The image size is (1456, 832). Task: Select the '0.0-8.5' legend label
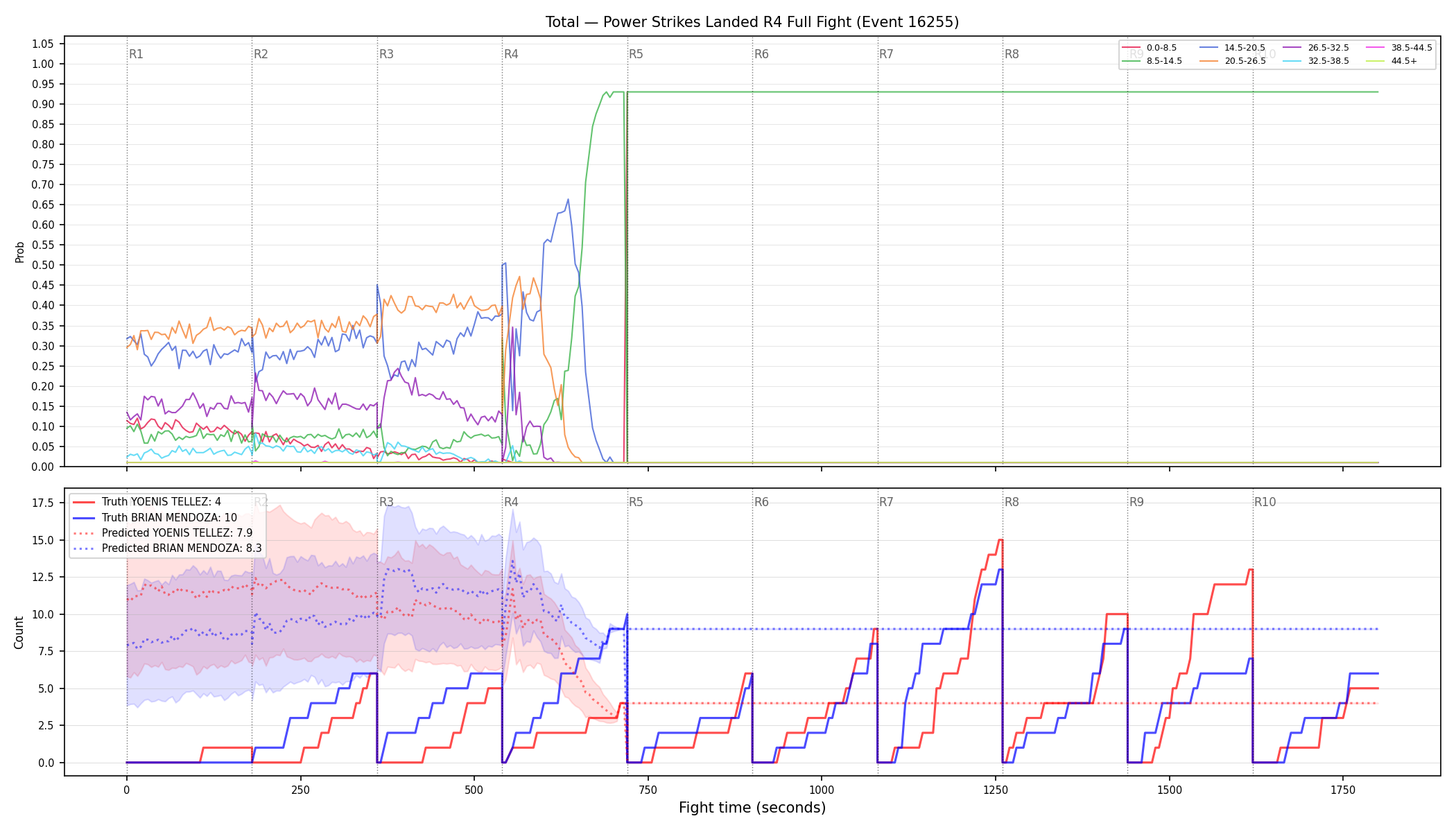click(1161, 48)
